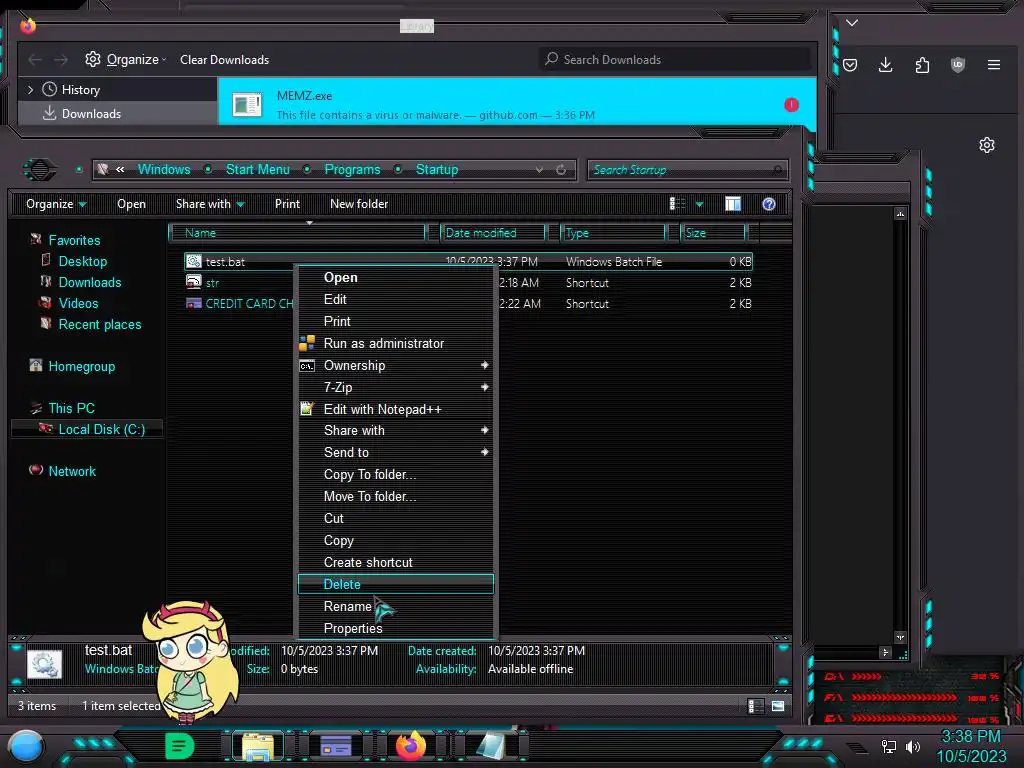The image size is (1024, 768).
Task: Click Explorer refresh icon in address bar
Action: point(561,170)
